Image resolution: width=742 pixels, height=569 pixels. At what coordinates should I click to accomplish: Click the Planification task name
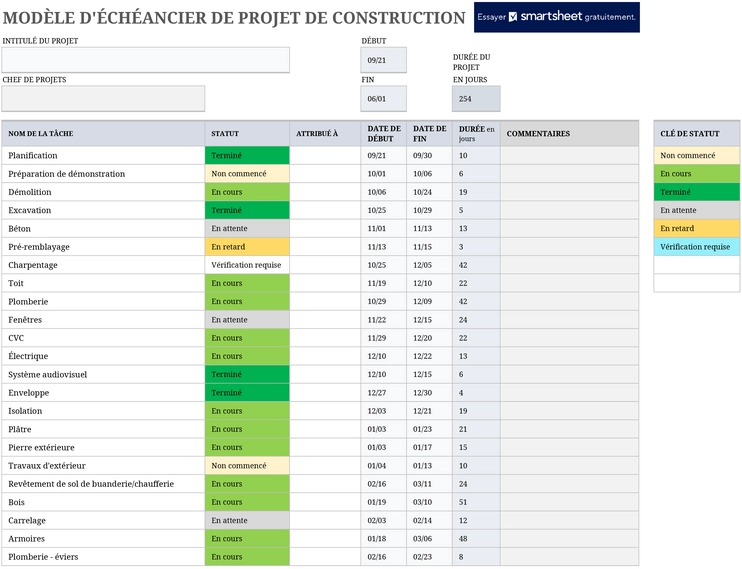pos(33,155)
